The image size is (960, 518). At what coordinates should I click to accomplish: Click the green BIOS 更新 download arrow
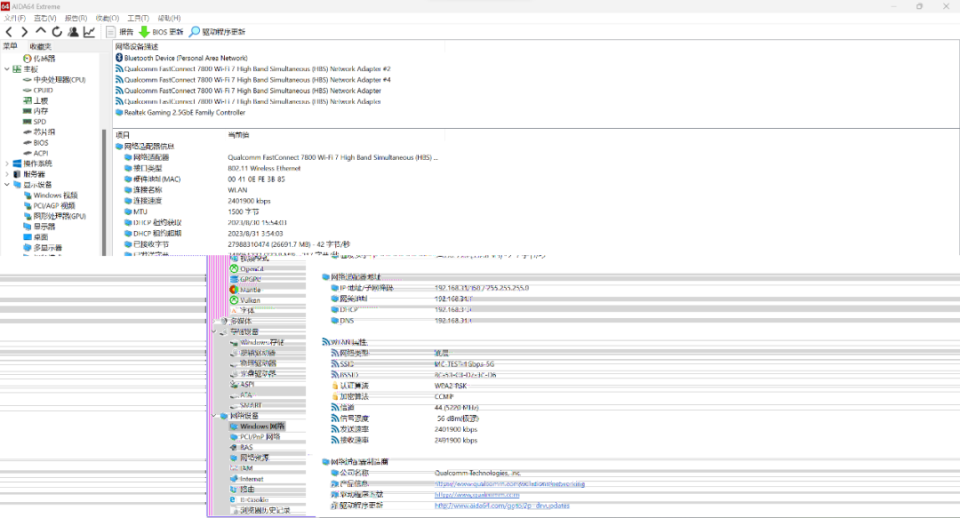(144, 32)
